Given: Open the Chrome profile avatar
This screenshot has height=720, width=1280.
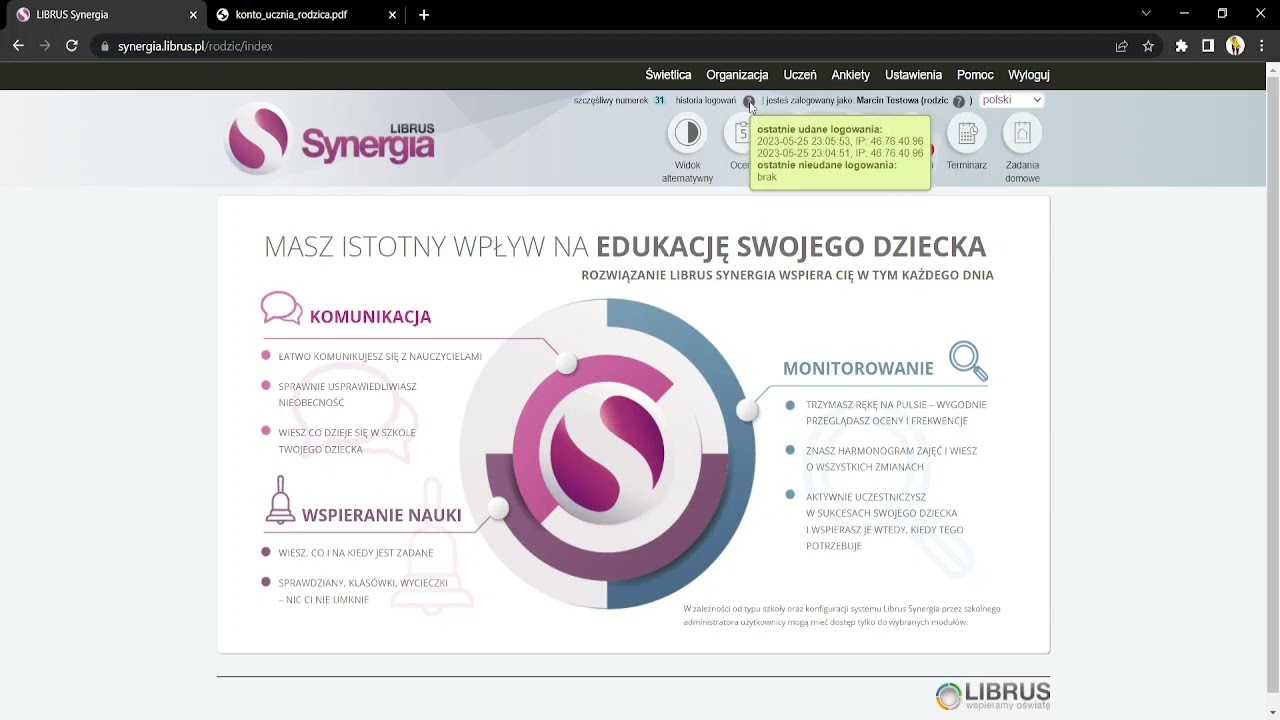Looking at the screenshot, I should [1235, 46].
